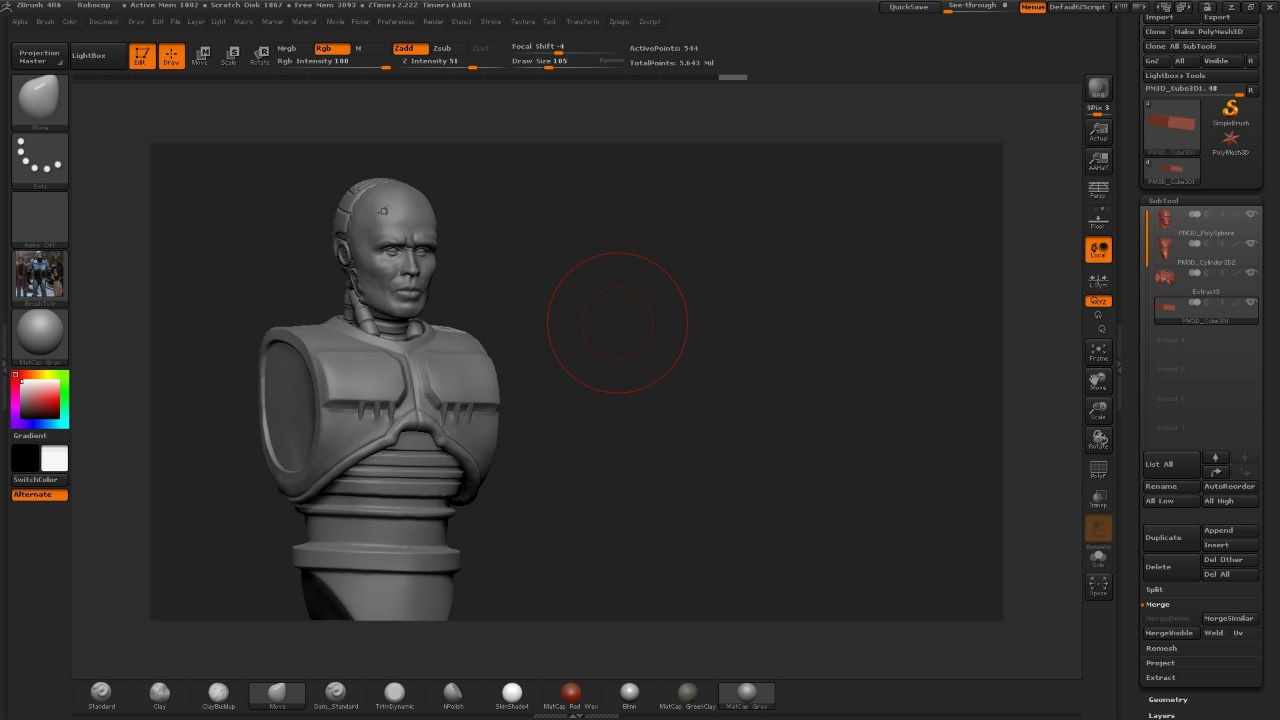Image resolution: width=1280 pixels, height=720 pixels.
Task: Toggle the Floor grid
Action: (x=1098, y=219)
